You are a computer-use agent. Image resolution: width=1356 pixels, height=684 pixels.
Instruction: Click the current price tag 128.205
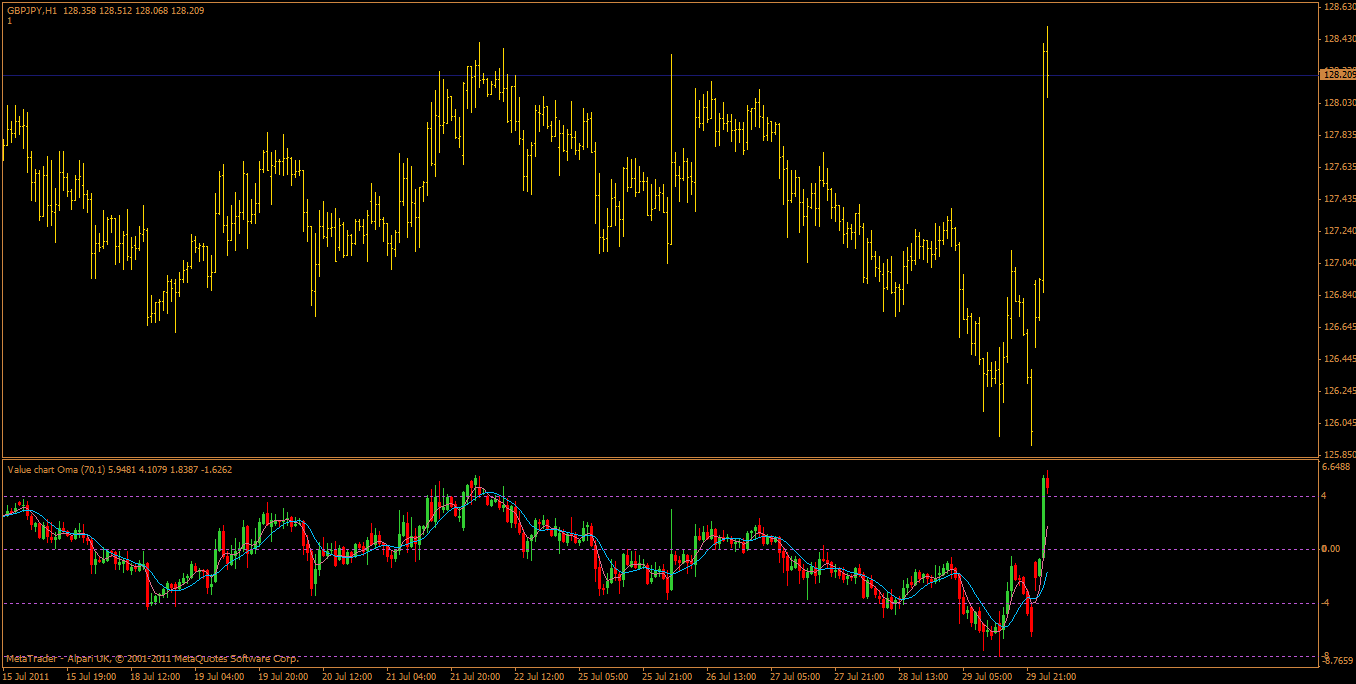tap(1338, 74)
